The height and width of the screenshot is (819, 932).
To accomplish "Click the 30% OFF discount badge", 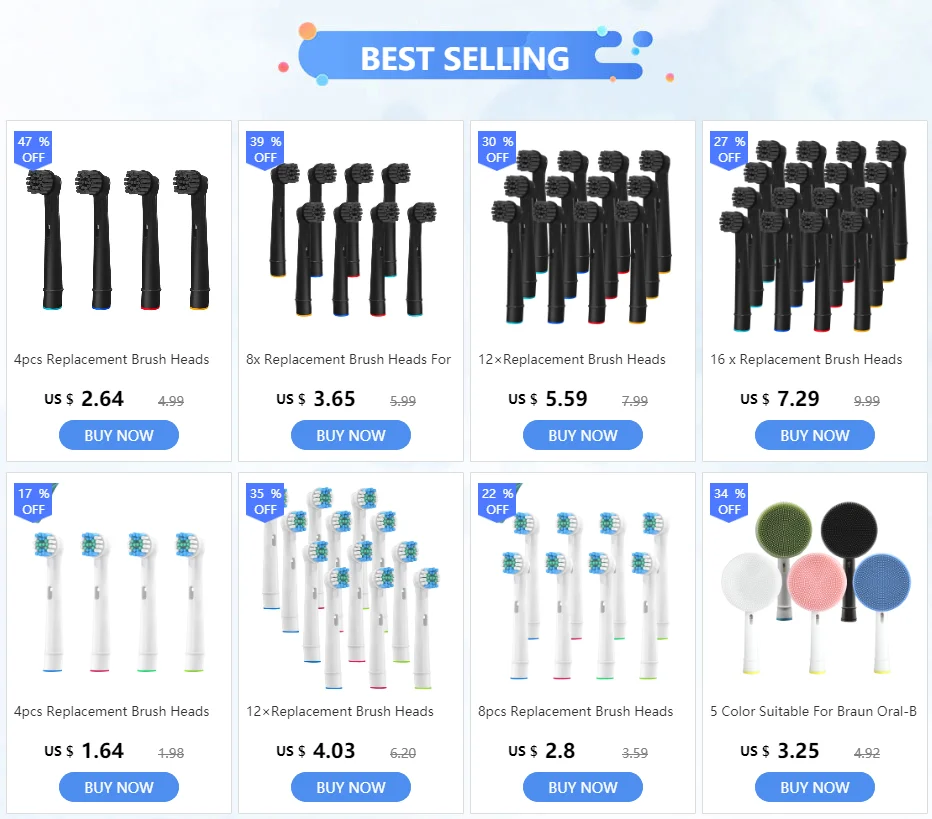I will click(497, 150).
